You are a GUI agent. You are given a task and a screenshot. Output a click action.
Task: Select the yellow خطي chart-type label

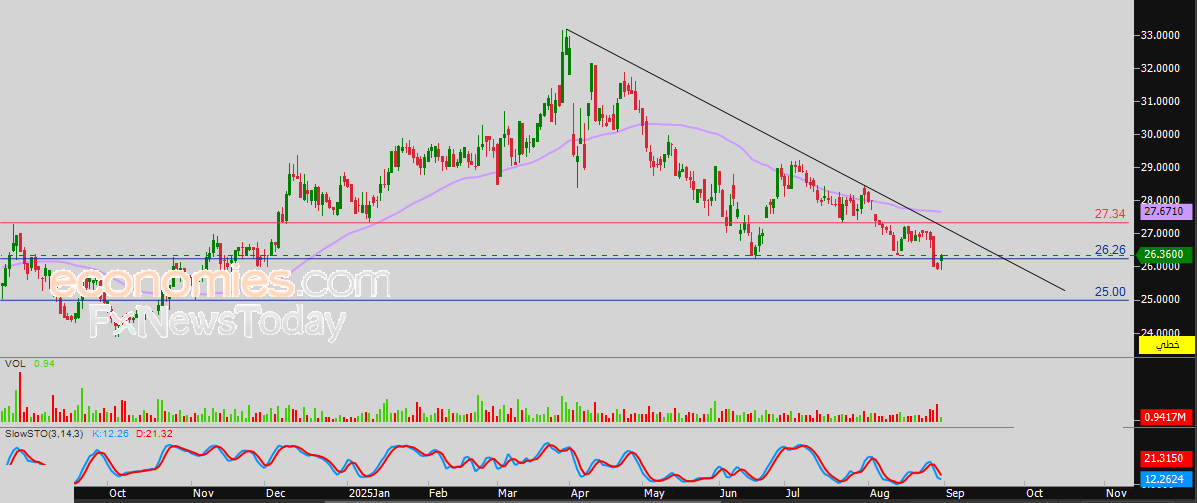(x=1165, y=345)
